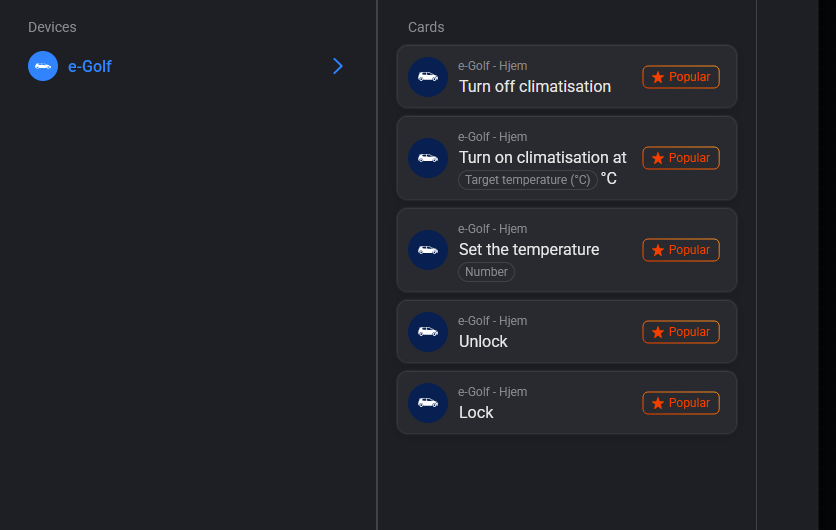The height and width of the screenshot is (530, 836).
Task: Choose the Turn on climatisation at card
Action: tap(543, 157)
